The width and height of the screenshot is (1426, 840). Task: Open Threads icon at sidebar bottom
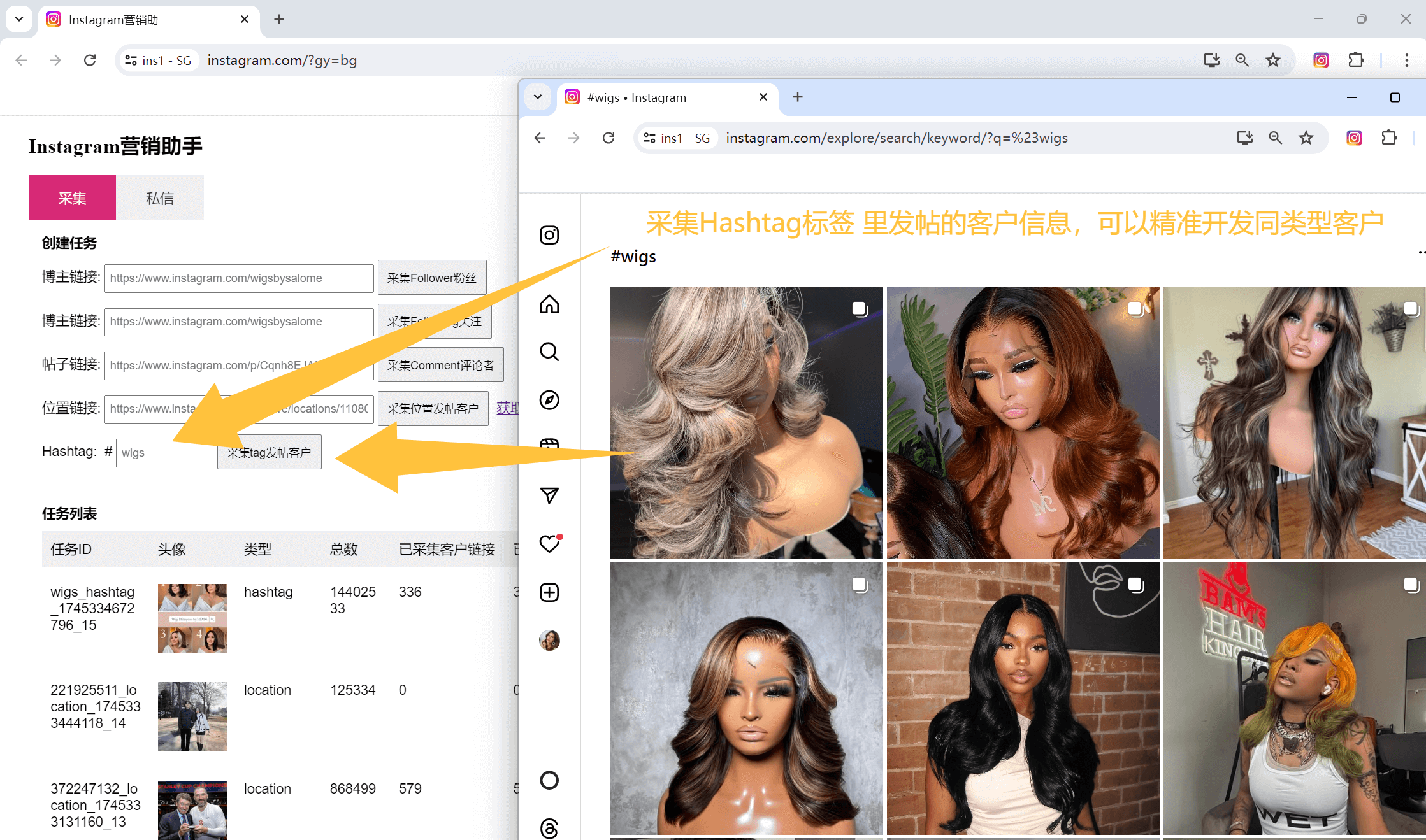pyautogui.click(x=549, y=829)
